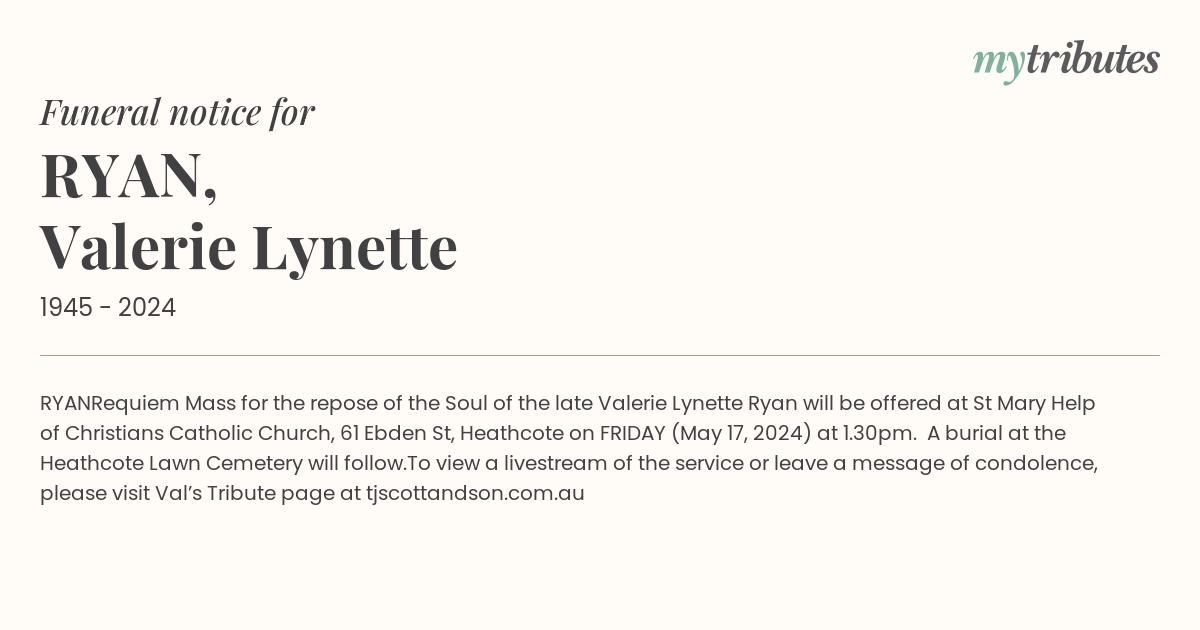The image size is (1200, 630).
Task: Click the green 'my' in the logo
Action: pos(999,63)
